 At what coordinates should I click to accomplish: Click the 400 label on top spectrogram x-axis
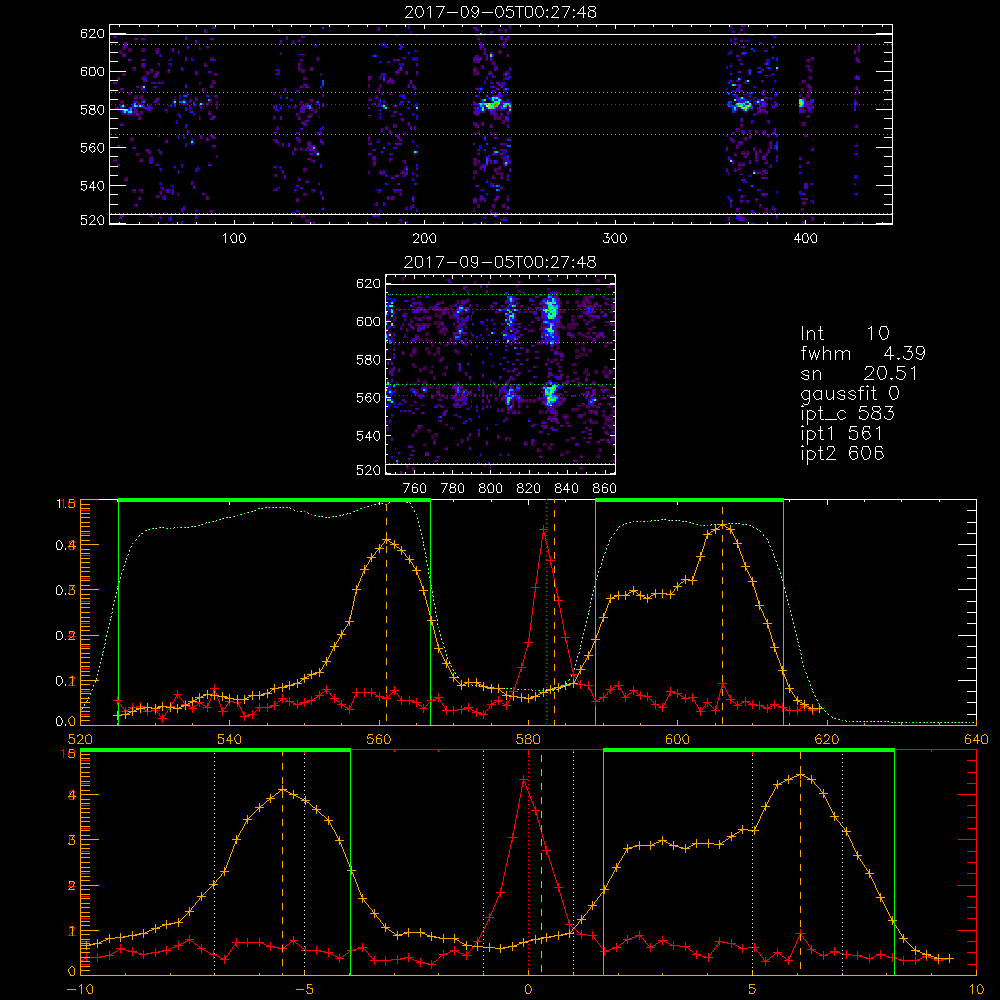[x=805, y=239]
